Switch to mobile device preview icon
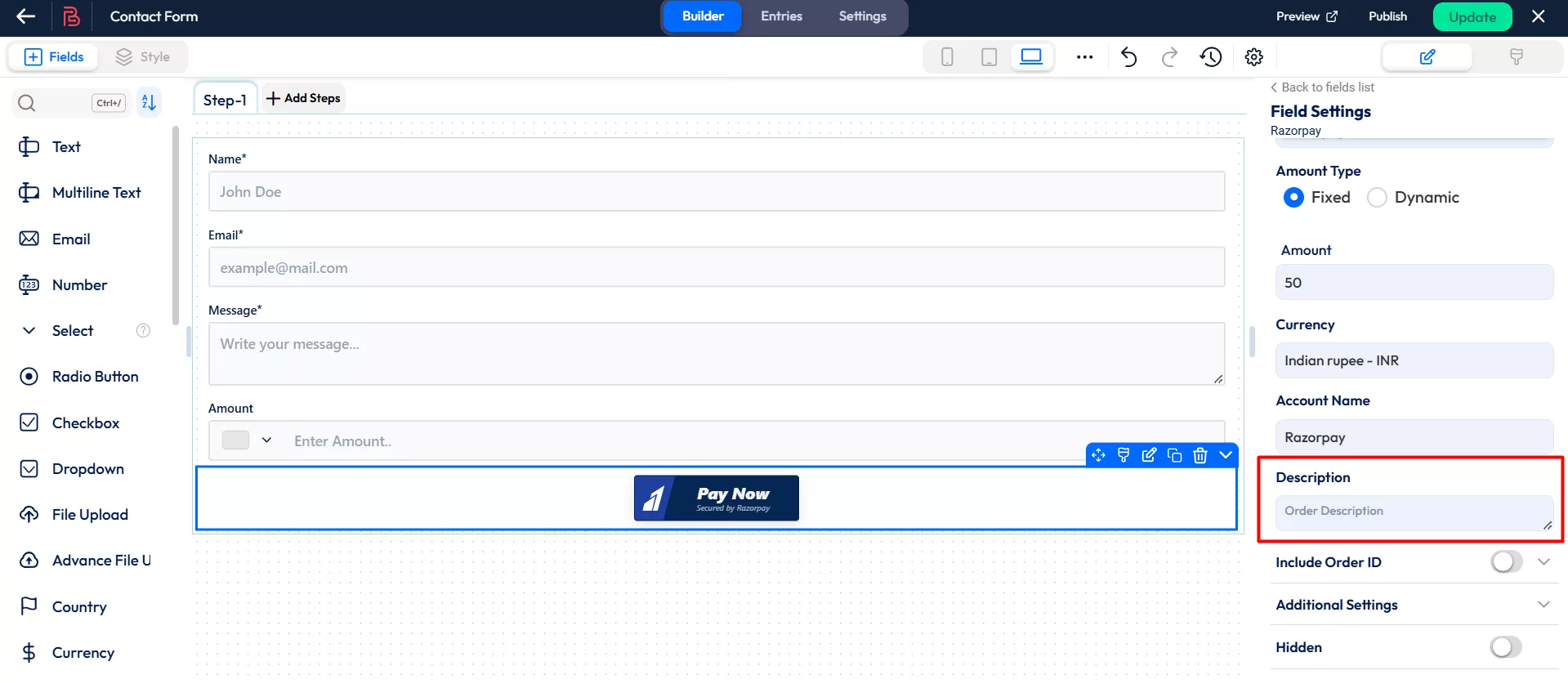 [x=947, y=57]
